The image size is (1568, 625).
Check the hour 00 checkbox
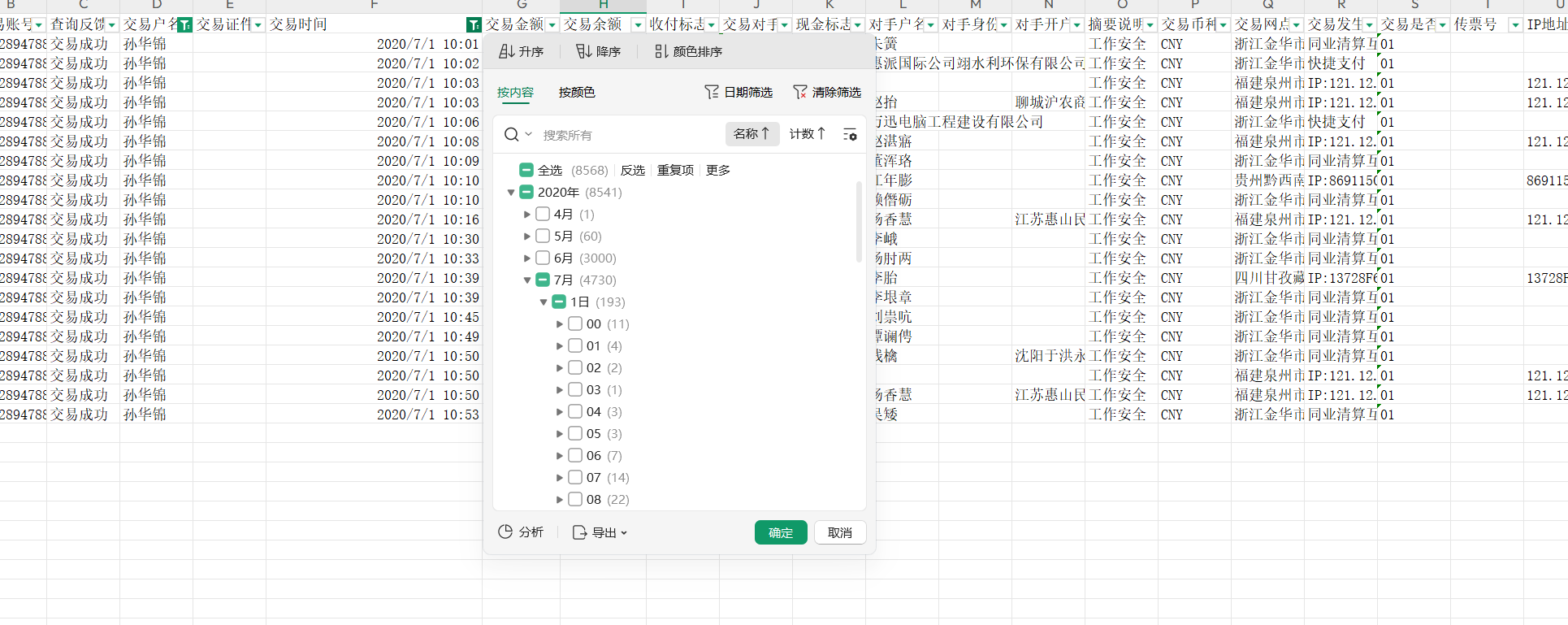pos(575,323)
